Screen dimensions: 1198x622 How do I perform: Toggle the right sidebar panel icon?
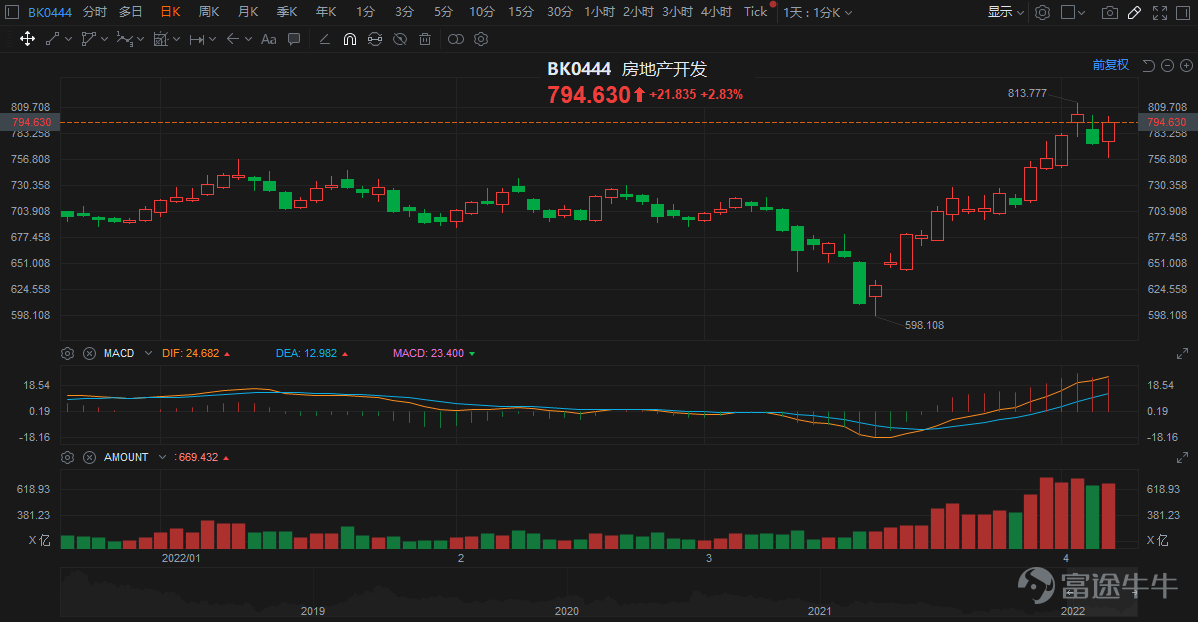[1184, 12]
